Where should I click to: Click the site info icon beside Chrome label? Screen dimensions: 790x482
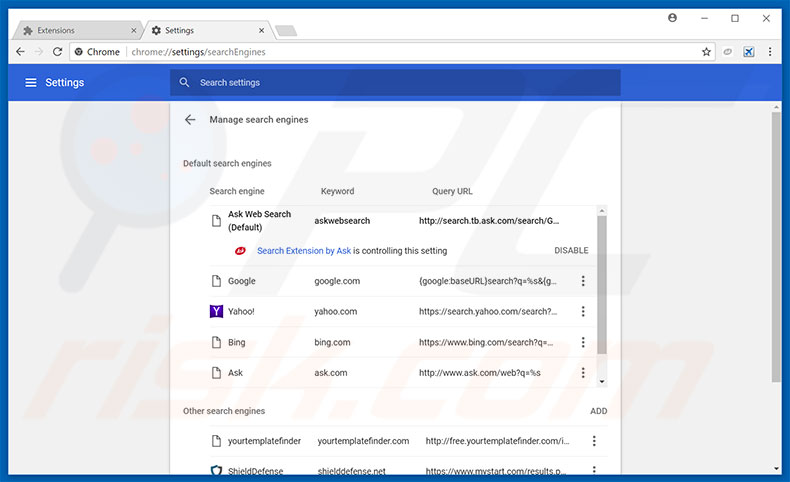tap(79, 52)
